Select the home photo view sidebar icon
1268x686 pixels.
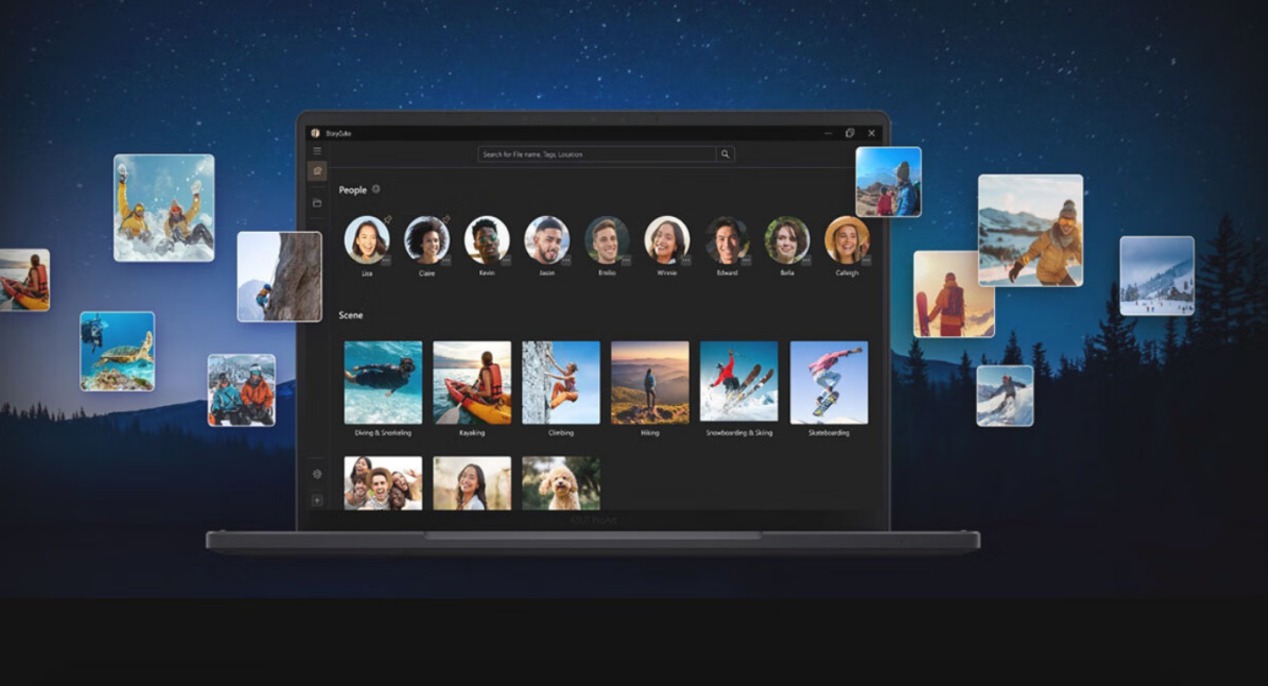tap(317, 172)
